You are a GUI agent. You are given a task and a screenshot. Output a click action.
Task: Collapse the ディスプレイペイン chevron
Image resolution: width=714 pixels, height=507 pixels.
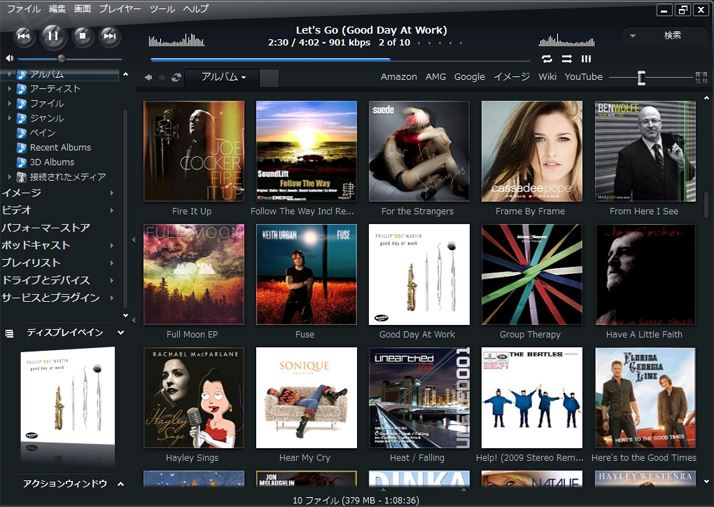(121, 333)
